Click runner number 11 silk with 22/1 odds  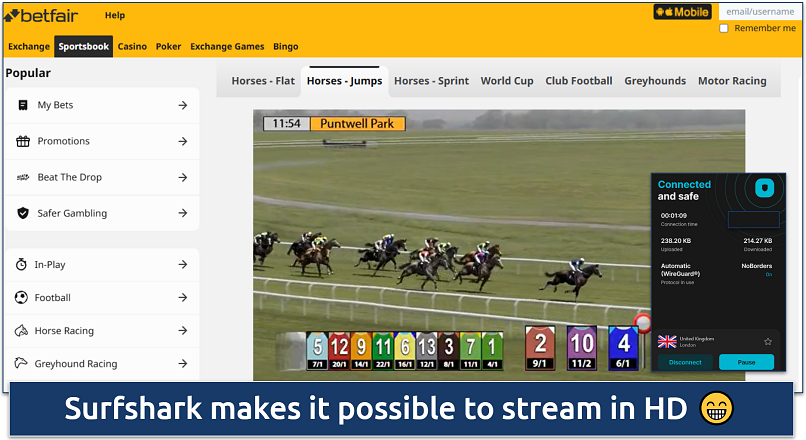coord(383,351)
